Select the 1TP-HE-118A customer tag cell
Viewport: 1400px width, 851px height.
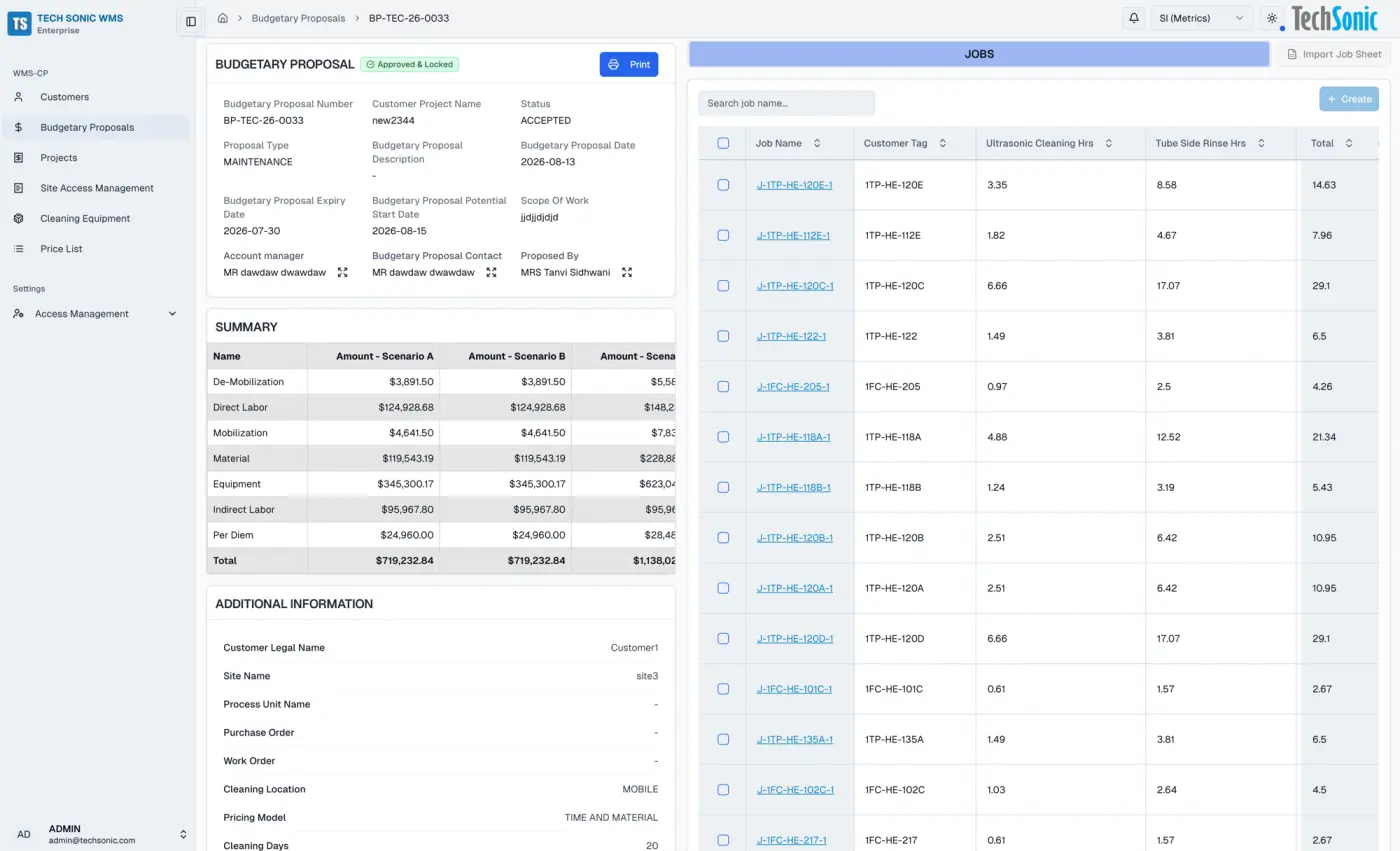[x=914, y=437]
